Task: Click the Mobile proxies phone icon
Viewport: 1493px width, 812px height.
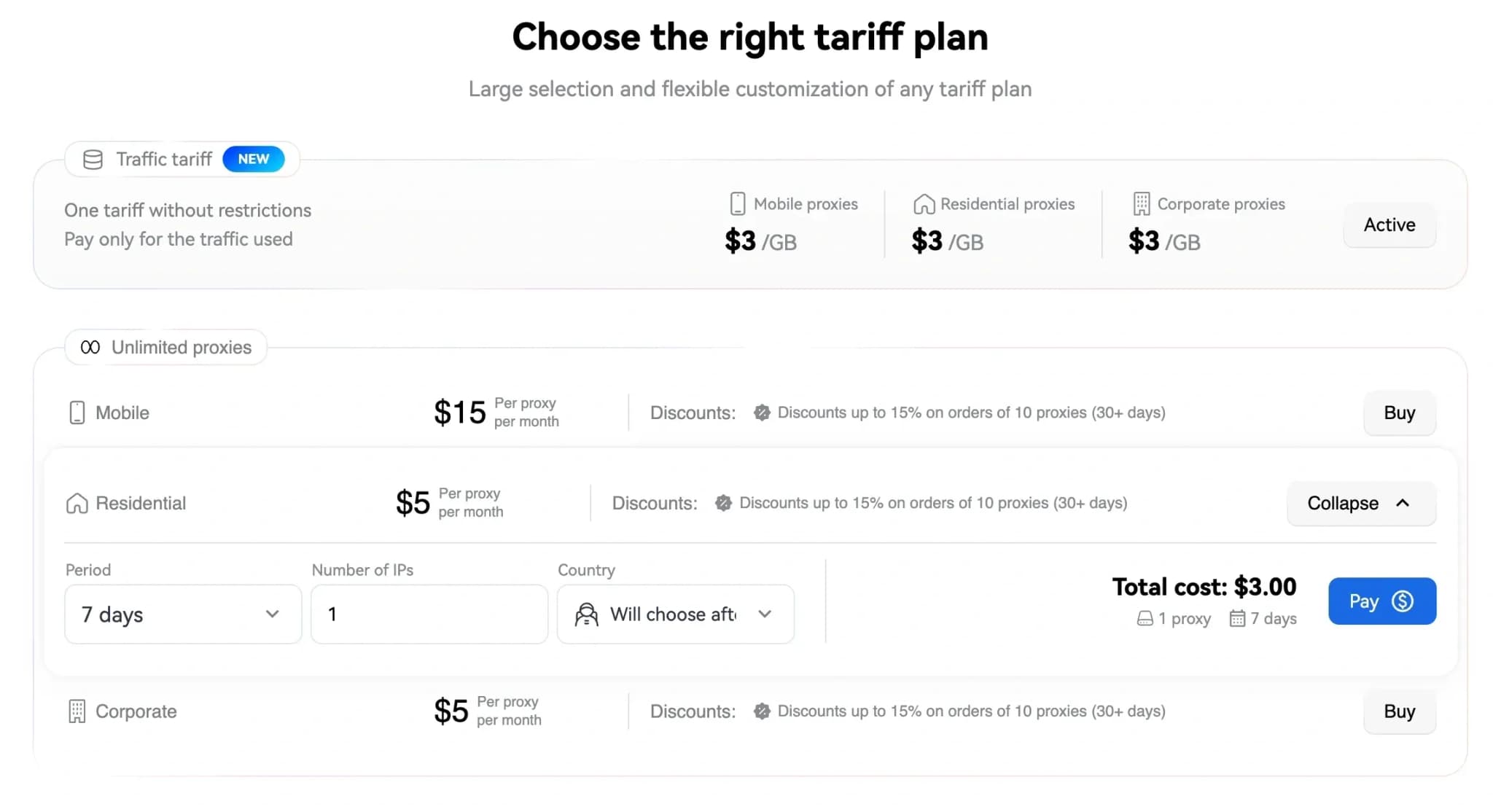Action: 737,204
